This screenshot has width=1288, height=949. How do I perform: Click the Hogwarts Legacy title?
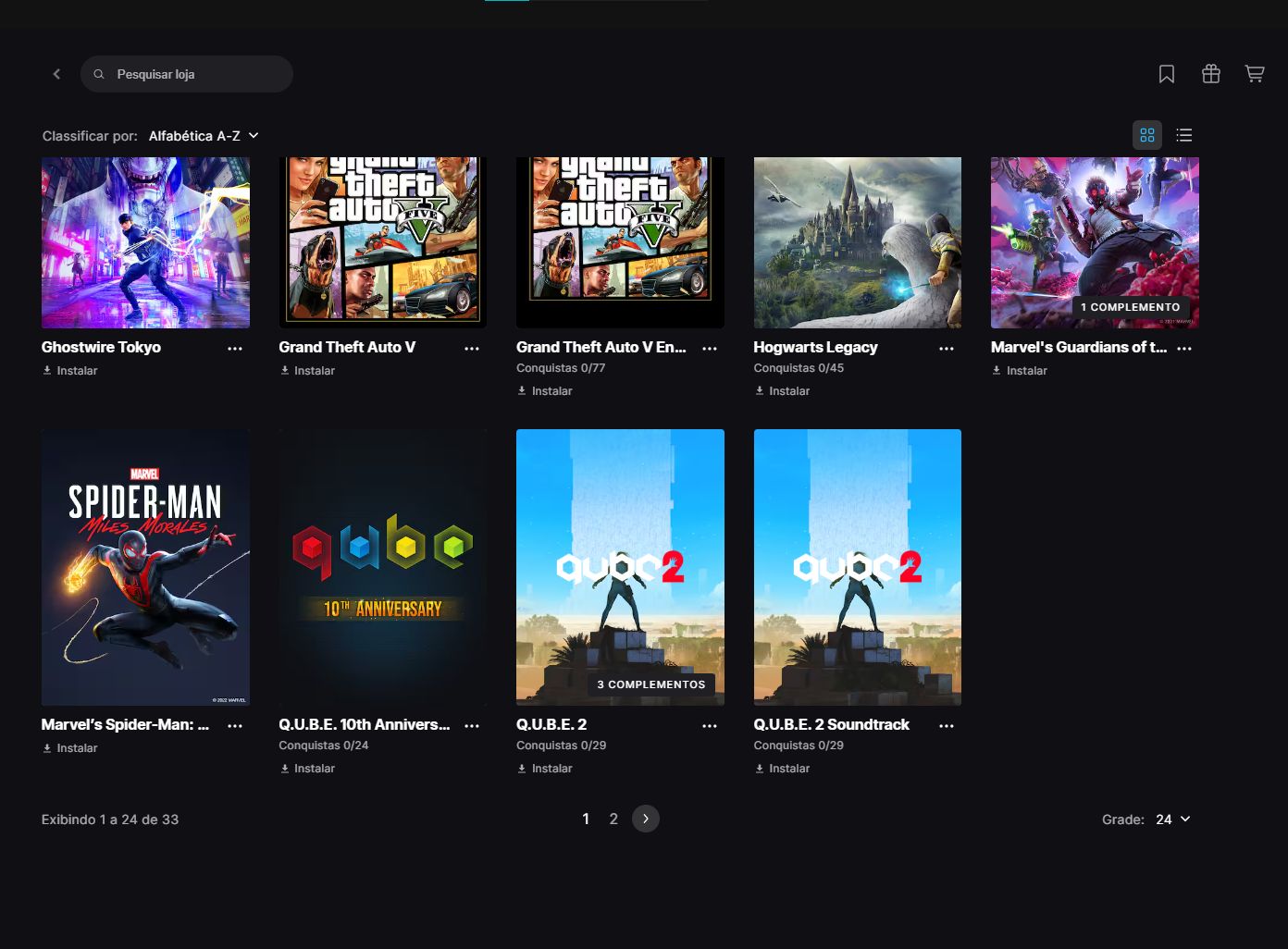coord(815,347)
